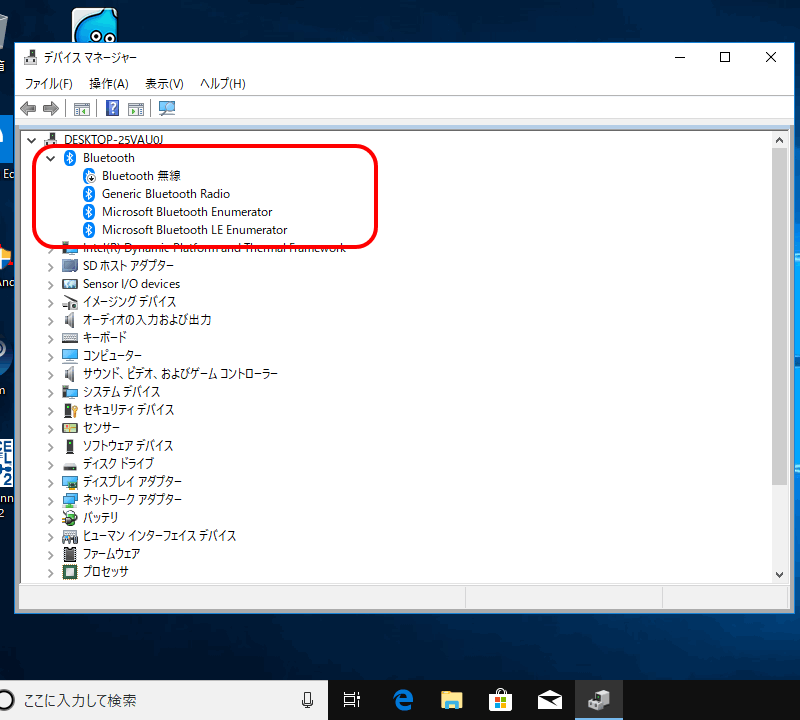Click the scrollbar down arrow in device list
The width and height of the screenshot is (800, 720).
[780, 574]
